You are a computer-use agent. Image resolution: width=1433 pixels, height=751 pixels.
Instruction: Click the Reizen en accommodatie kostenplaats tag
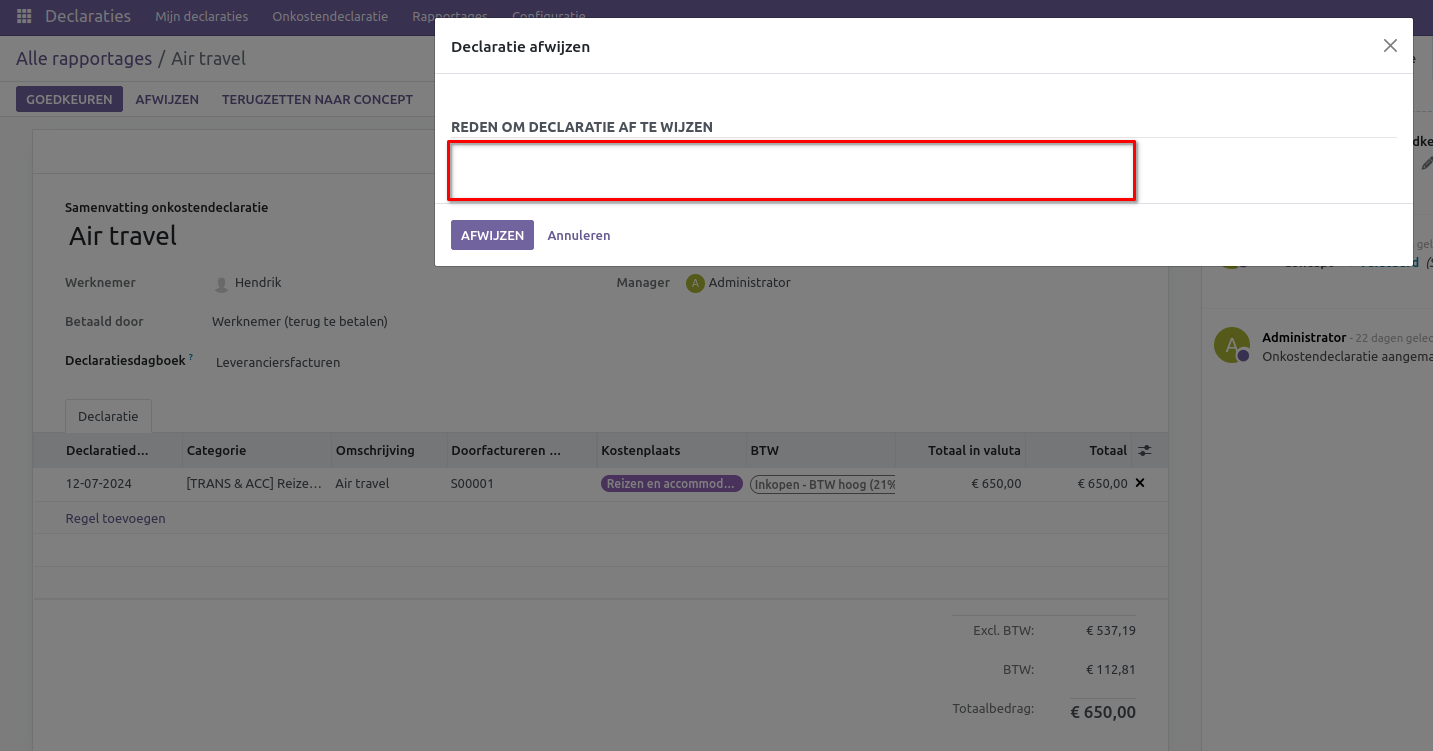(x=671, y=484)
